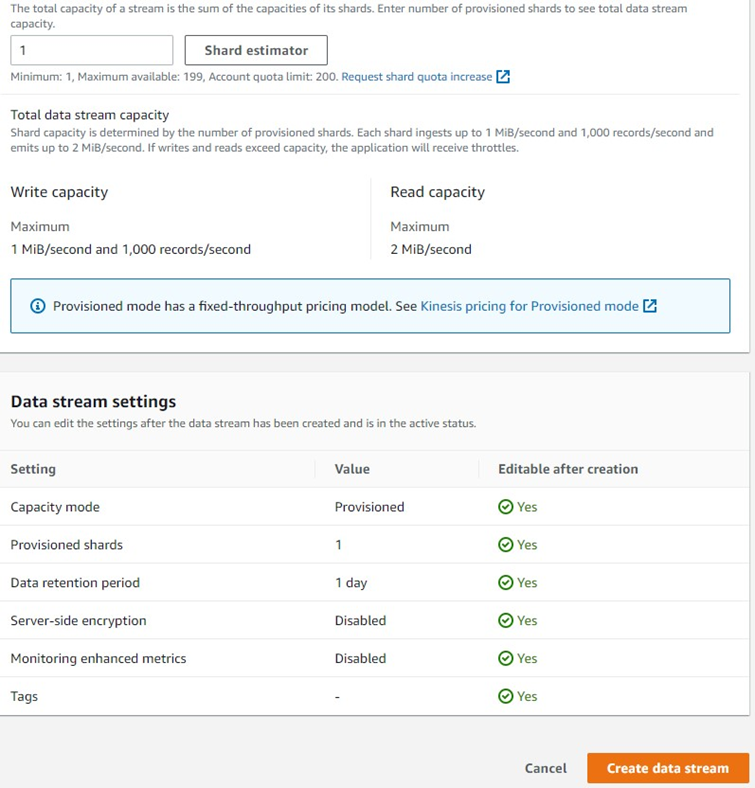The image size is (755, 788).
Task: Click the green check icon in Server-side encryption row
Action: 506,621
